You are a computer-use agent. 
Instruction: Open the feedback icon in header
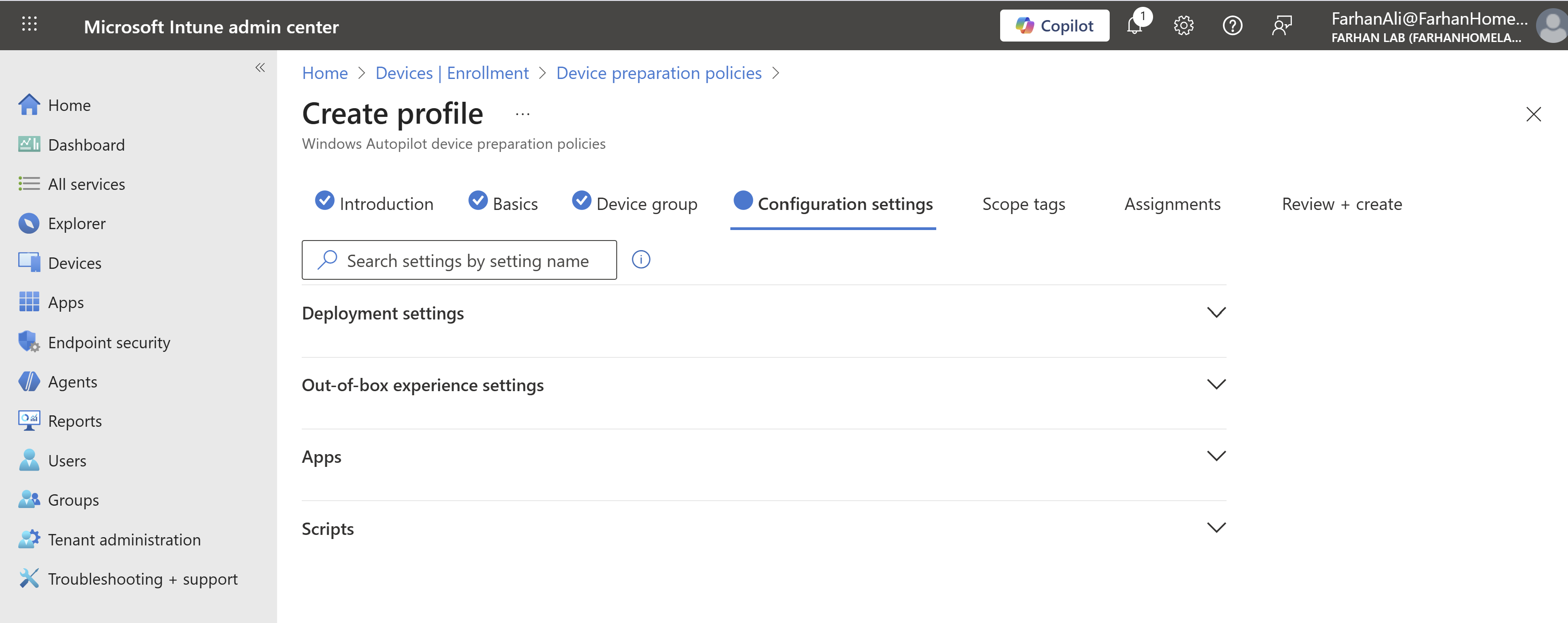pos(1281,26)
